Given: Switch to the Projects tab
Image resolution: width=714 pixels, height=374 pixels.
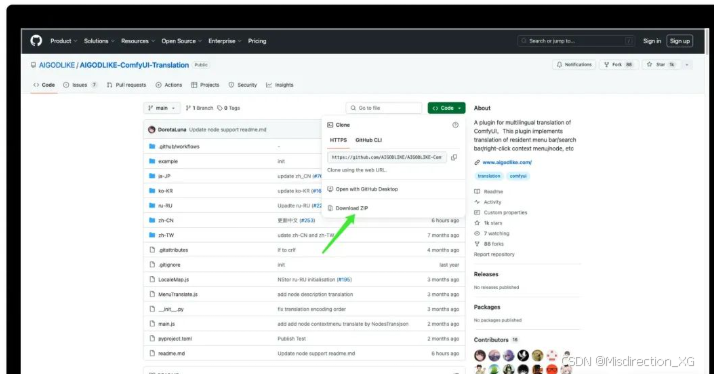Looking at the screenshot, I should (x=205, y=85).
